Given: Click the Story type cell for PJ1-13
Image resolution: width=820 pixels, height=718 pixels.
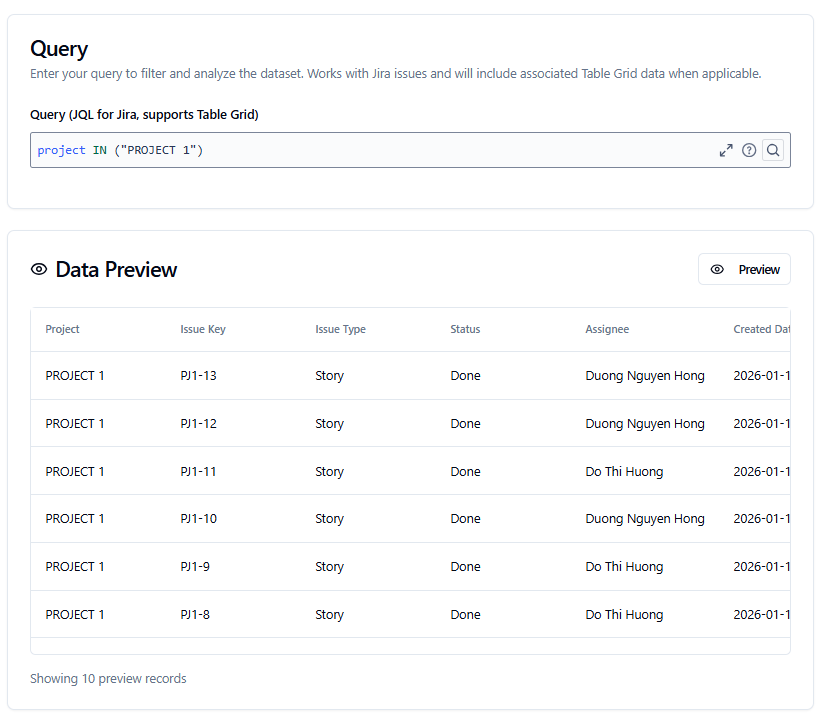Looking at the screenshot, I should [329, 376].
